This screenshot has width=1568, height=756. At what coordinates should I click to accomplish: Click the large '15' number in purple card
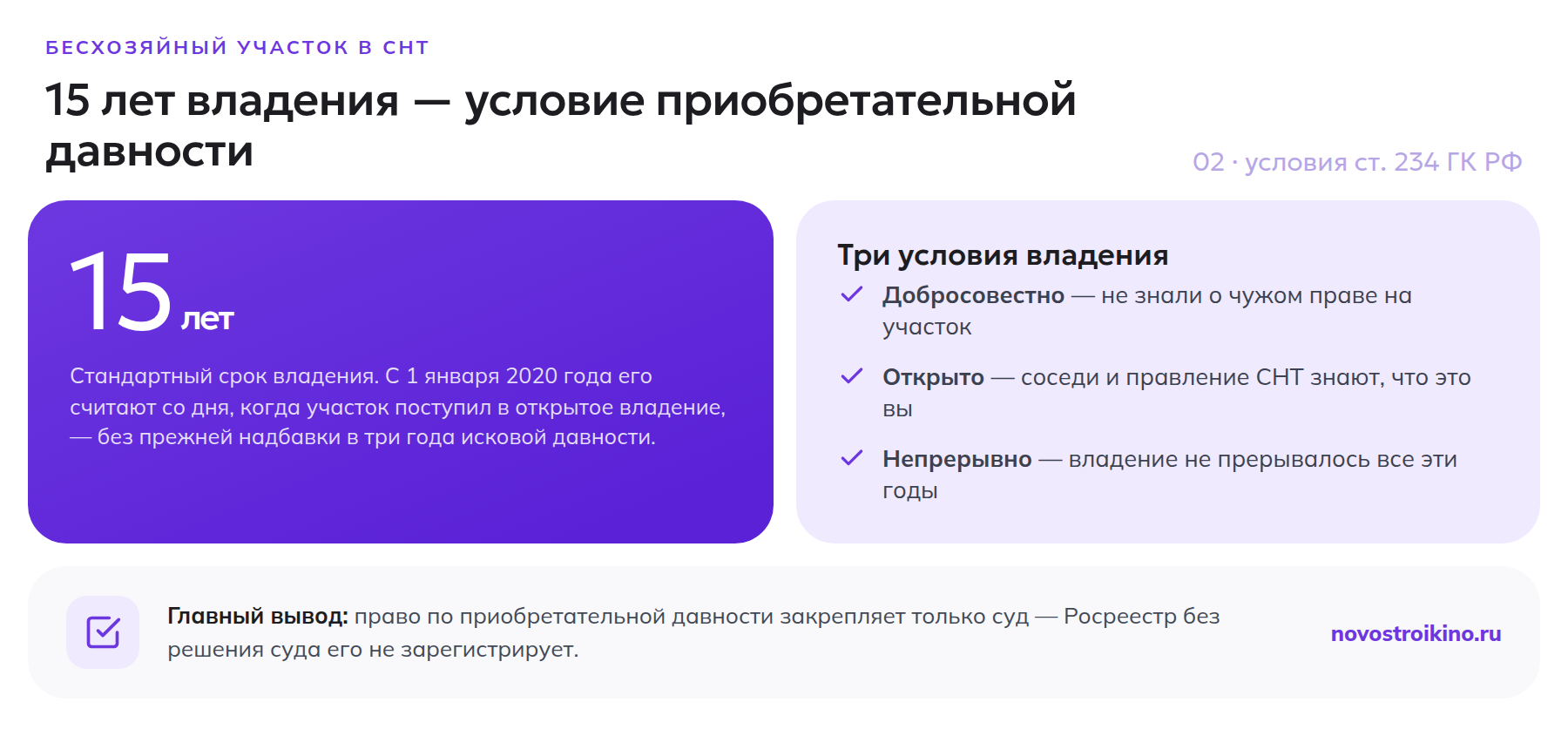(x=121, y=291)
